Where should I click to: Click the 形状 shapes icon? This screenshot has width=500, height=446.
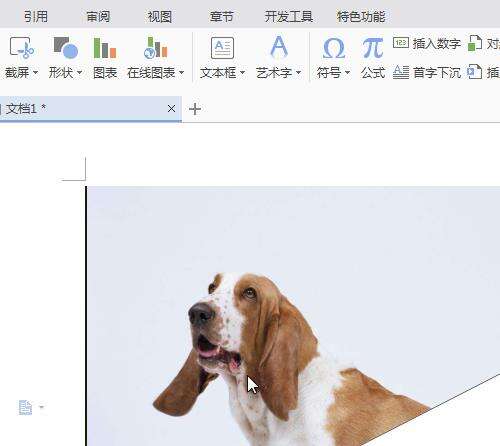pyautogui.click(x=66, y=48)
